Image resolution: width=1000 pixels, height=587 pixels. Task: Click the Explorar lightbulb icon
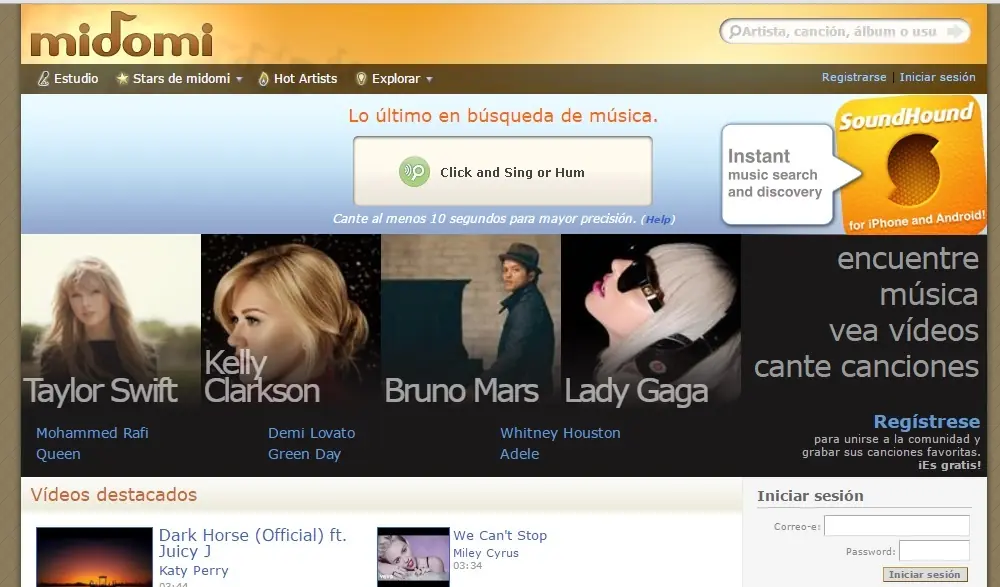[361, 78]
